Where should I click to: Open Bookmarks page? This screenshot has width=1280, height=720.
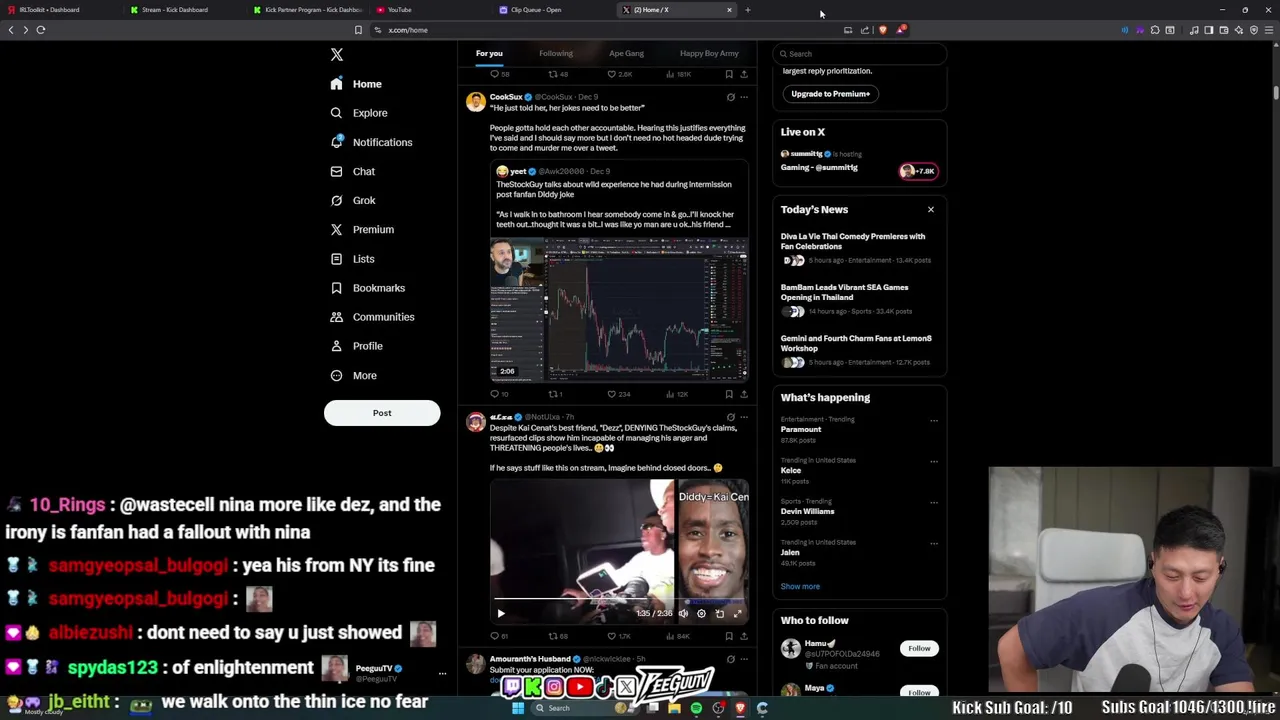coord(367,288)
